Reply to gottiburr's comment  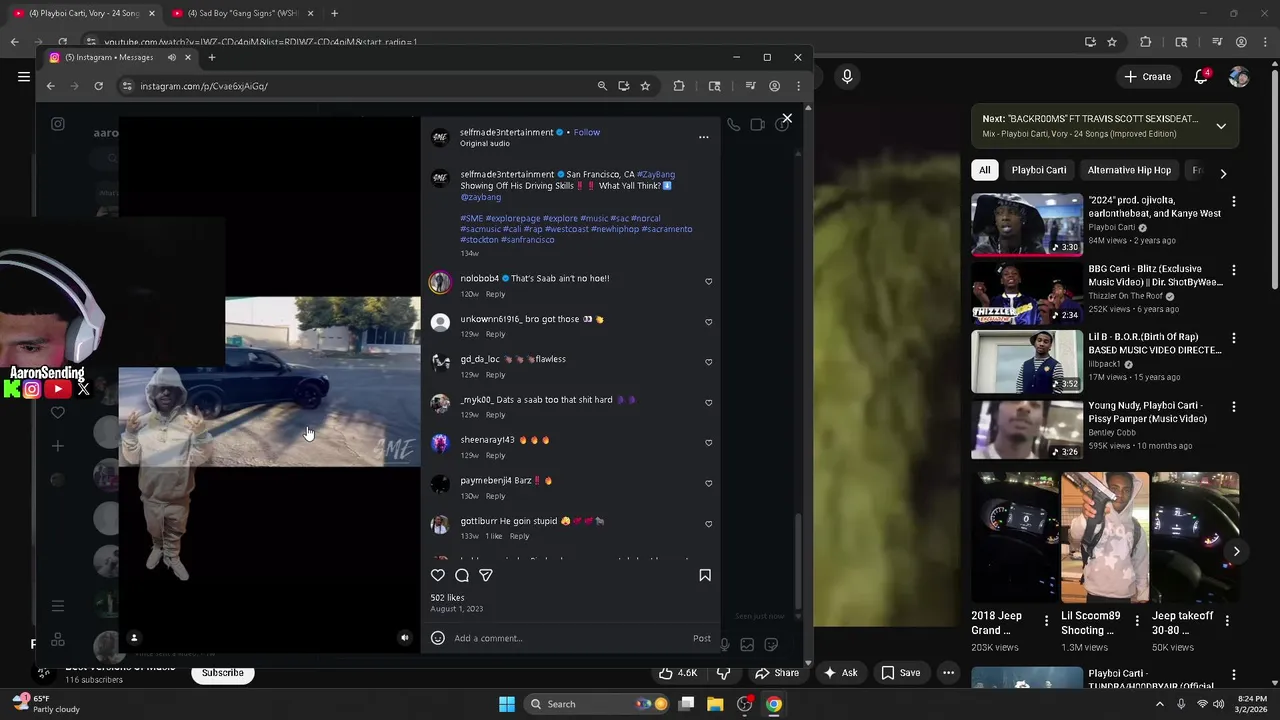tap(519, 536)
